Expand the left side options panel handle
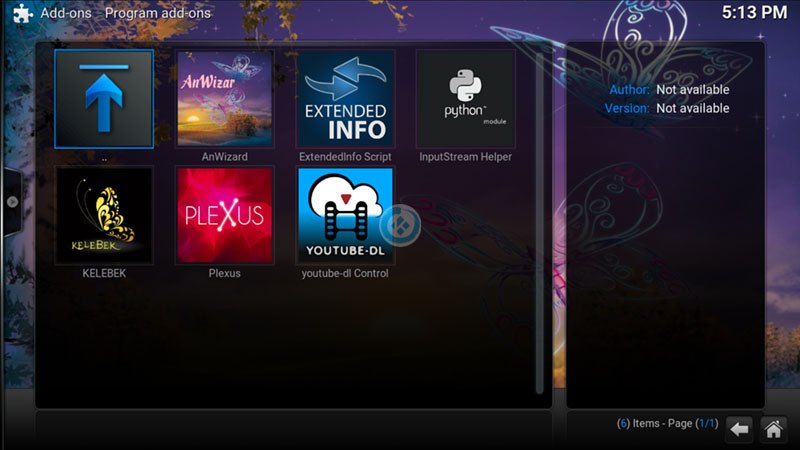This screenshot has width=800, height=450. (11, 201)
